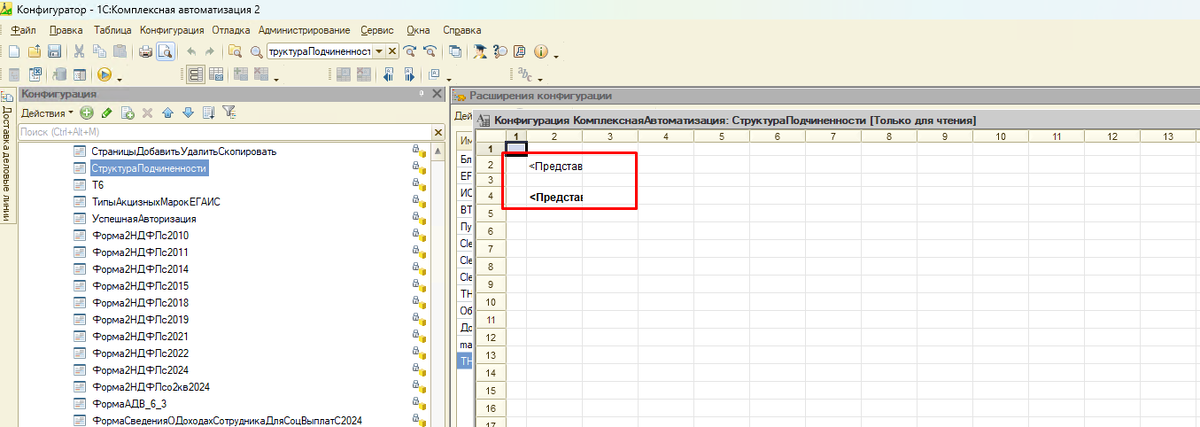
Task: Close the Конфигурация panel with X
Action: click(x=437, y=94)
